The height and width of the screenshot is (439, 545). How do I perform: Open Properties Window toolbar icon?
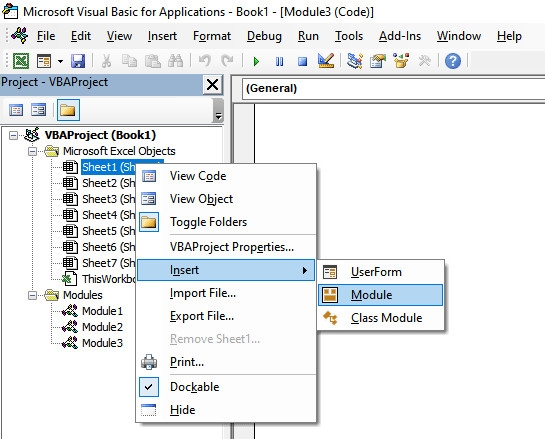[378, 61]
